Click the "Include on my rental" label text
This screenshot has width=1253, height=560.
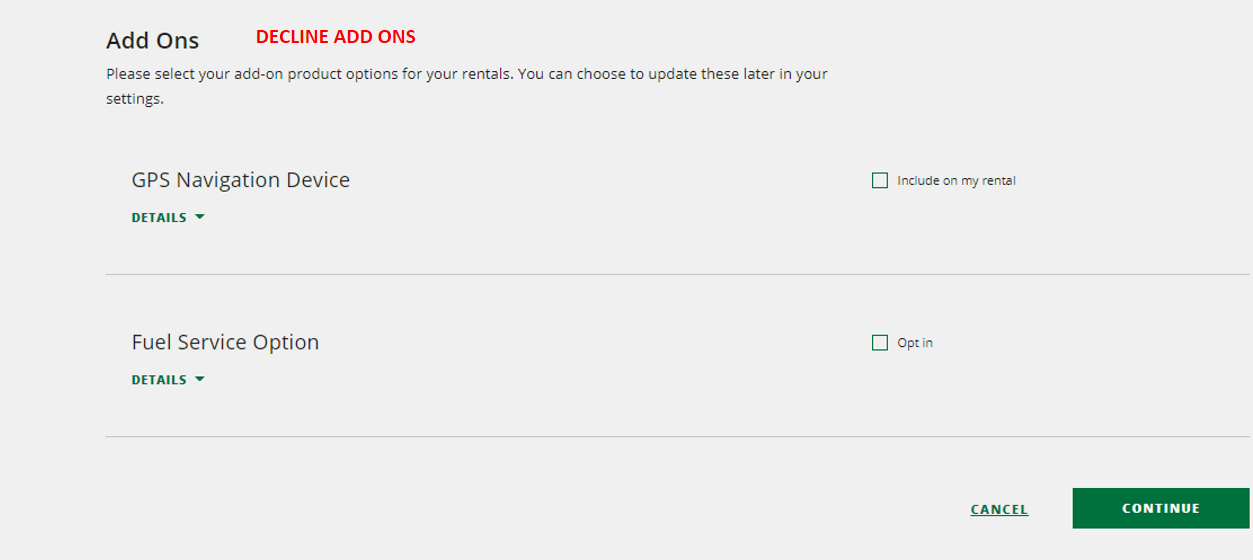coord(956,181)
